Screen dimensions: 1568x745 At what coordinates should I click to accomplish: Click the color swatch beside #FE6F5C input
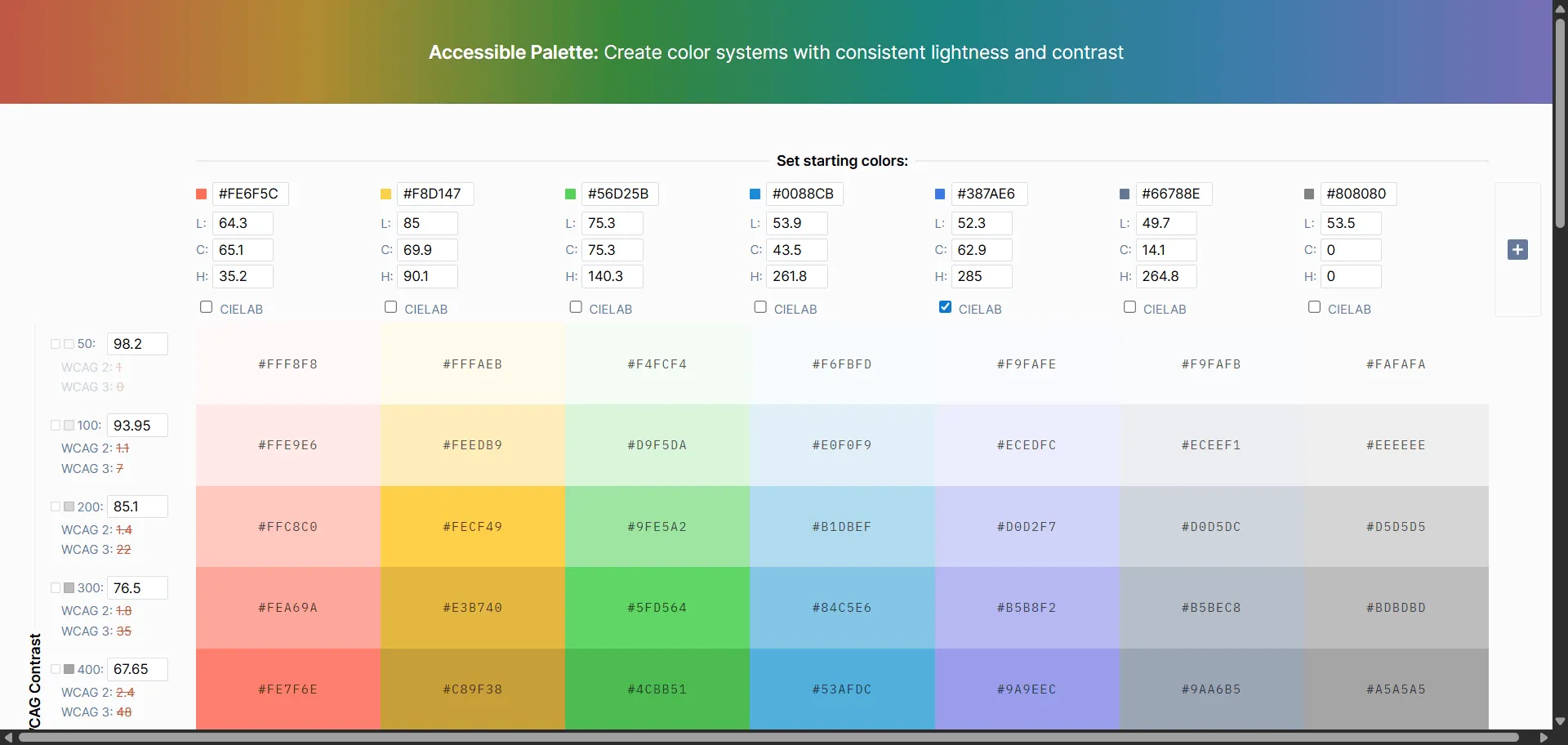(200, 194)
